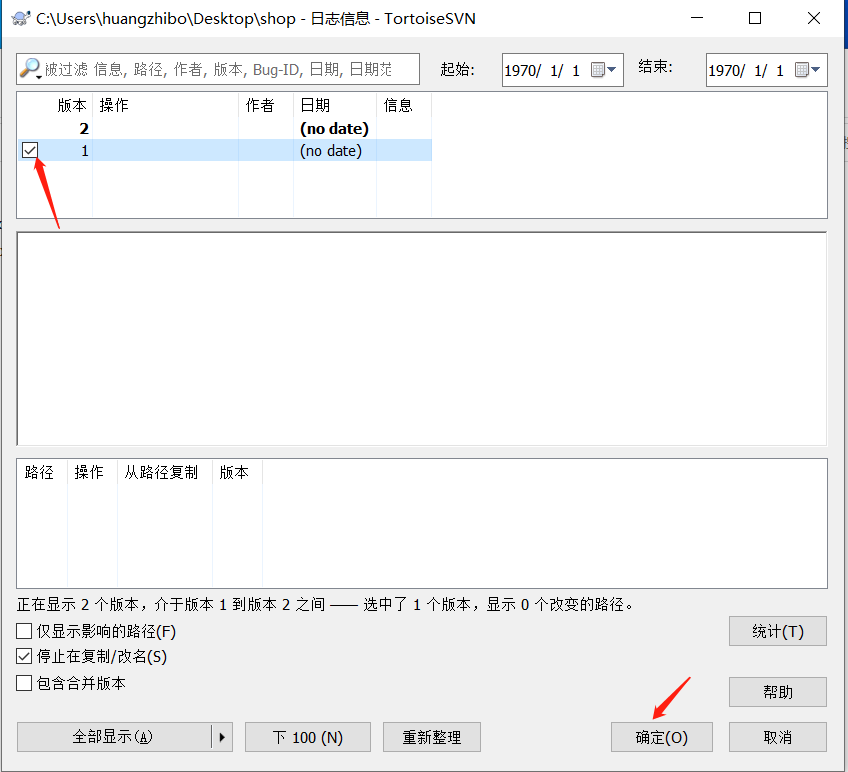The image size is (848, 772).
Task: Open 帮助 help
Action: click(778, 692)
